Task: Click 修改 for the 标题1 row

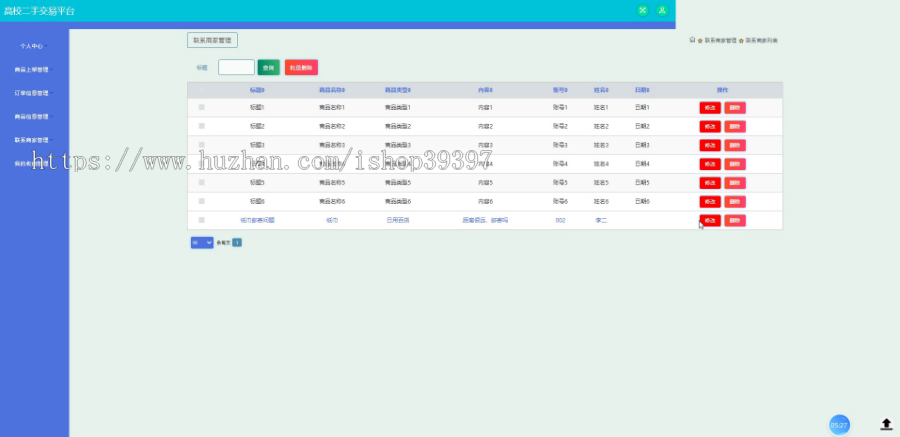Action: pyautogui.click(x=710, y=108)
